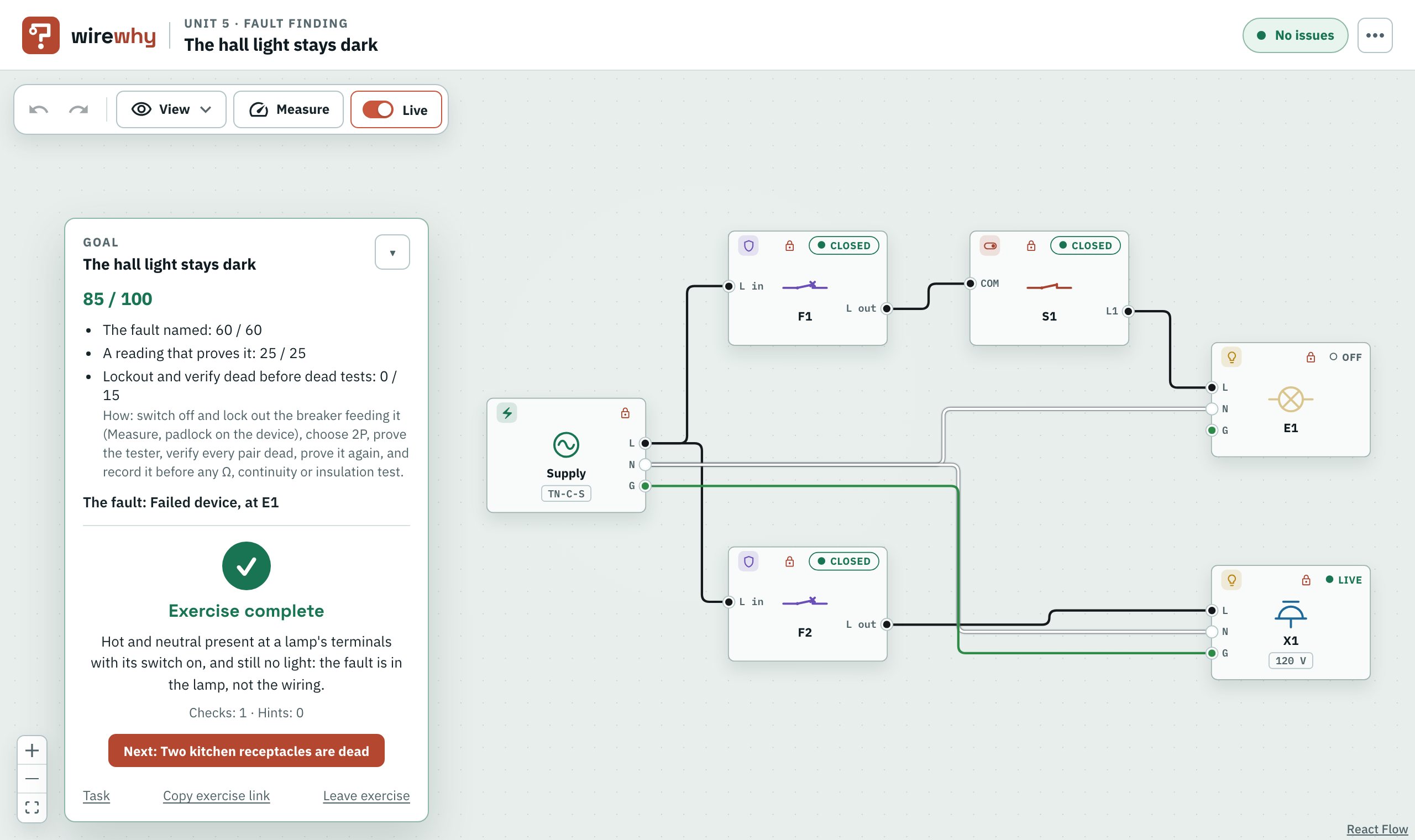
Task: Click the Supply L terminal handle
Action: [645, 443]
